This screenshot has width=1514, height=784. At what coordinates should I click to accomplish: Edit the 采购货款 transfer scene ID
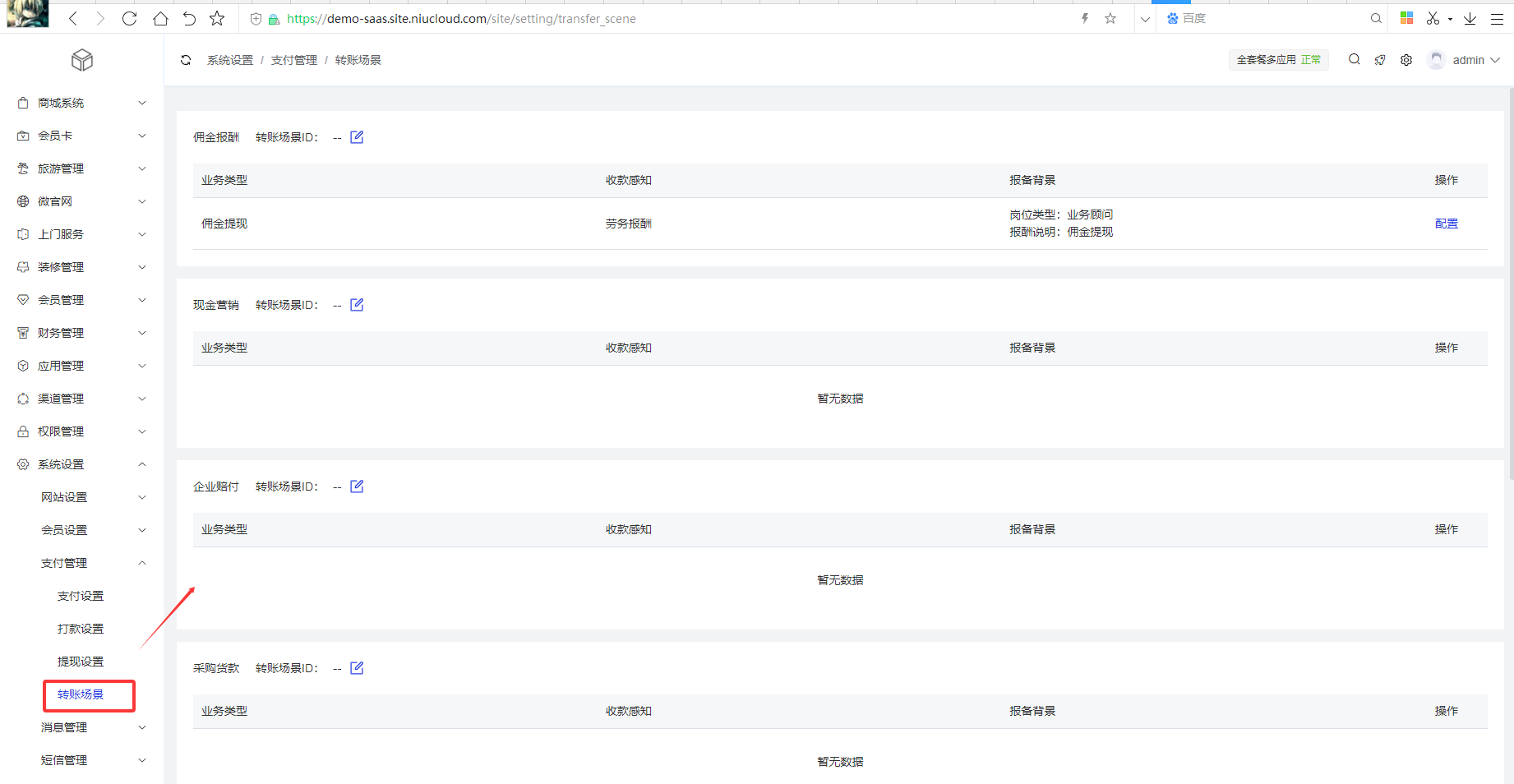point(357,668)
